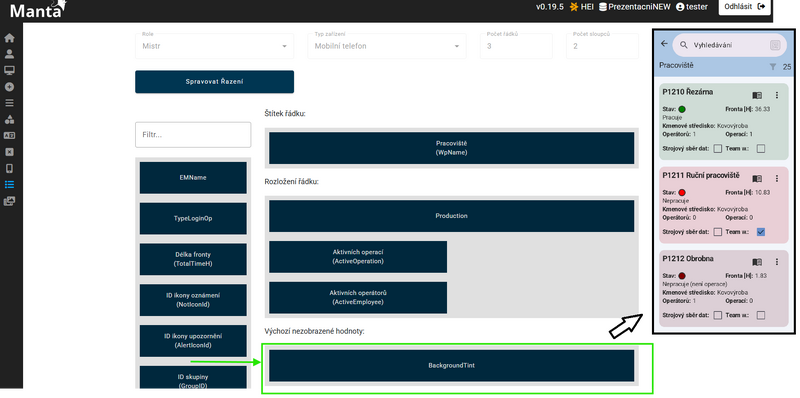Open the hamburger lines item in sidebar
Image resolution: width=800 pixels, height=398 pixels.
(x=9, y=103)
